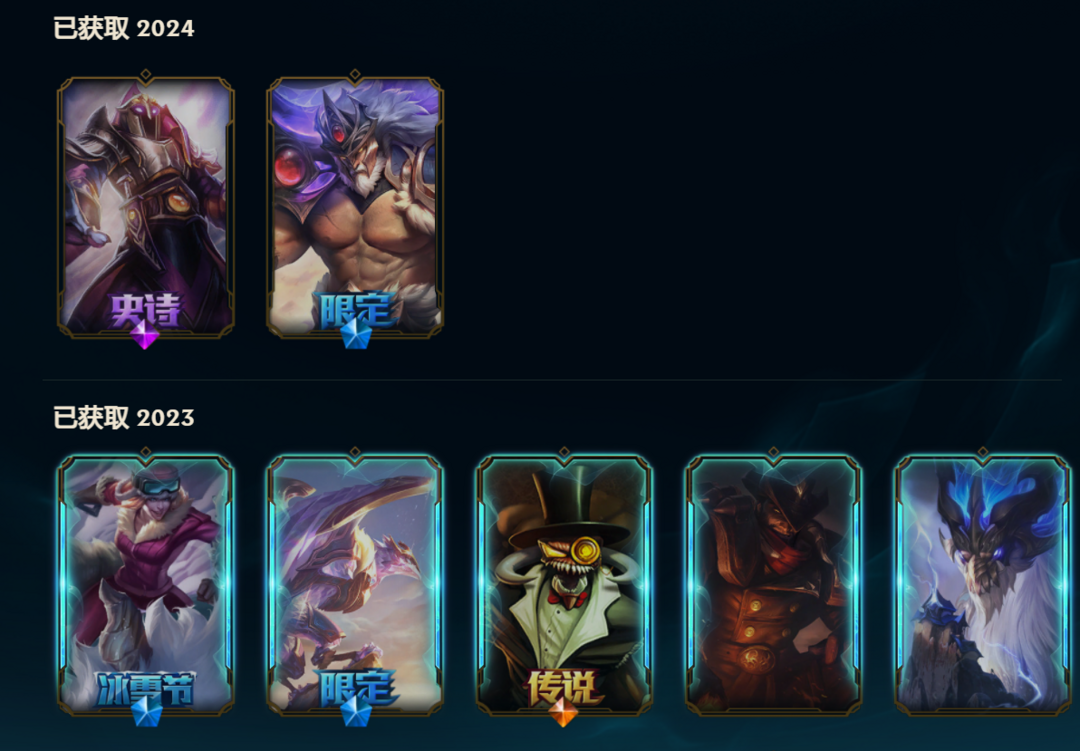Open the snow goggles girl skin card

coord(146,584)
